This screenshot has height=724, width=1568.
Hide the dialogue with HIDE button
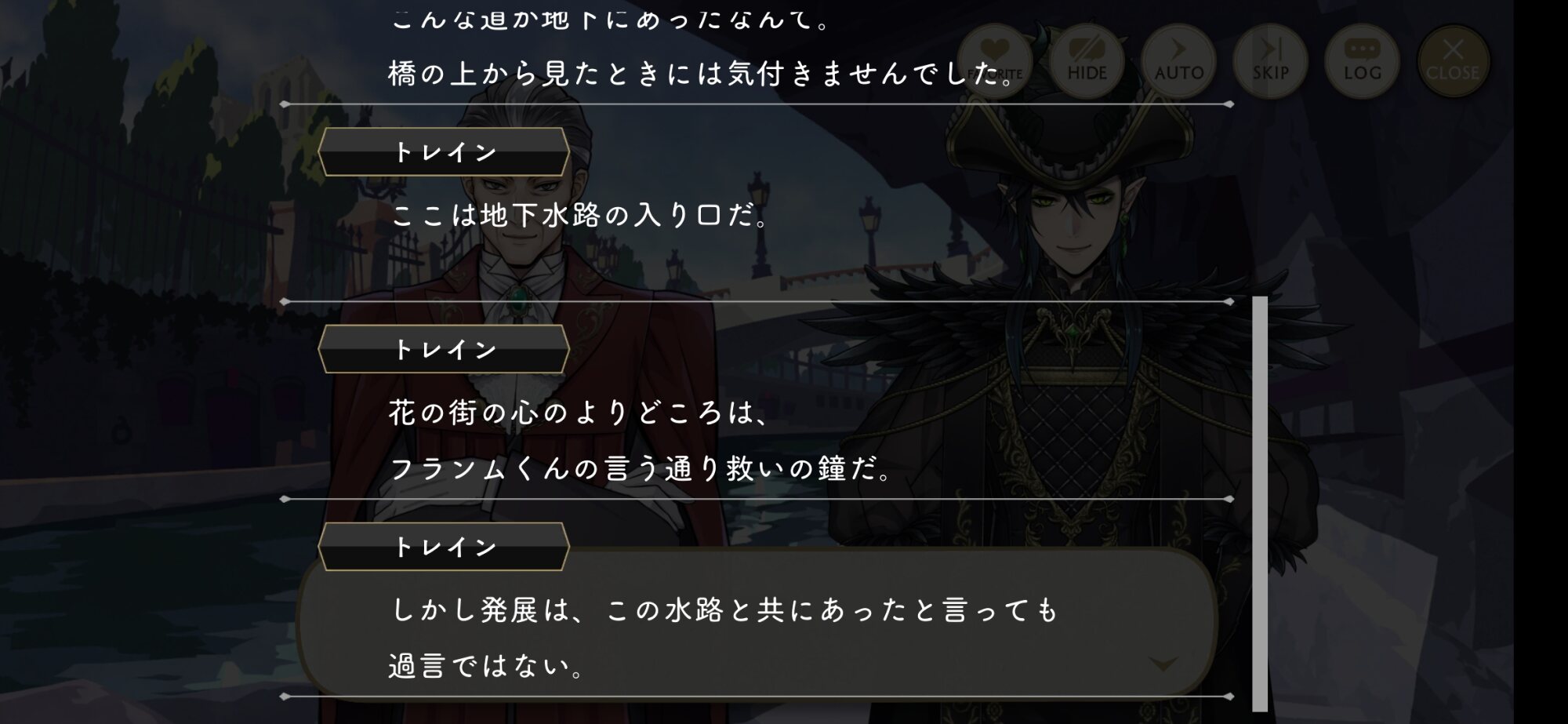[x=1087, y=61]
